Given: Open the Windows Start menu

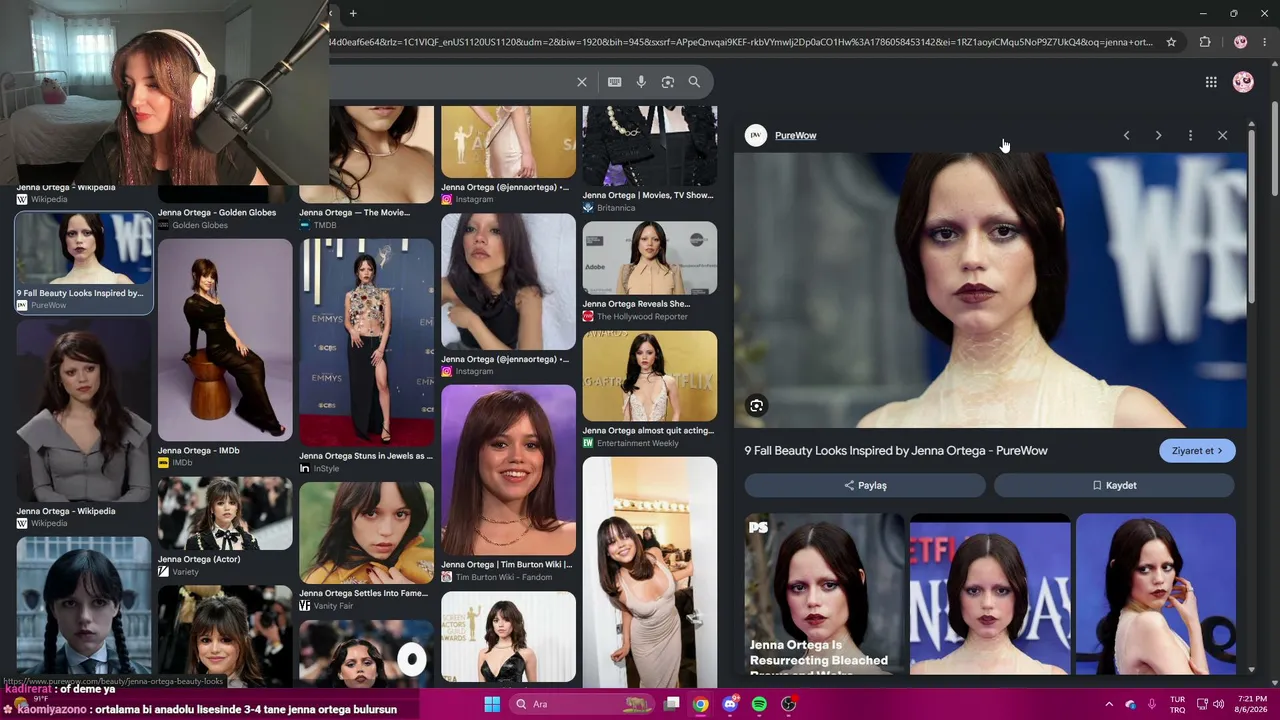Looking at the screenshot, I should click(492, 704).
